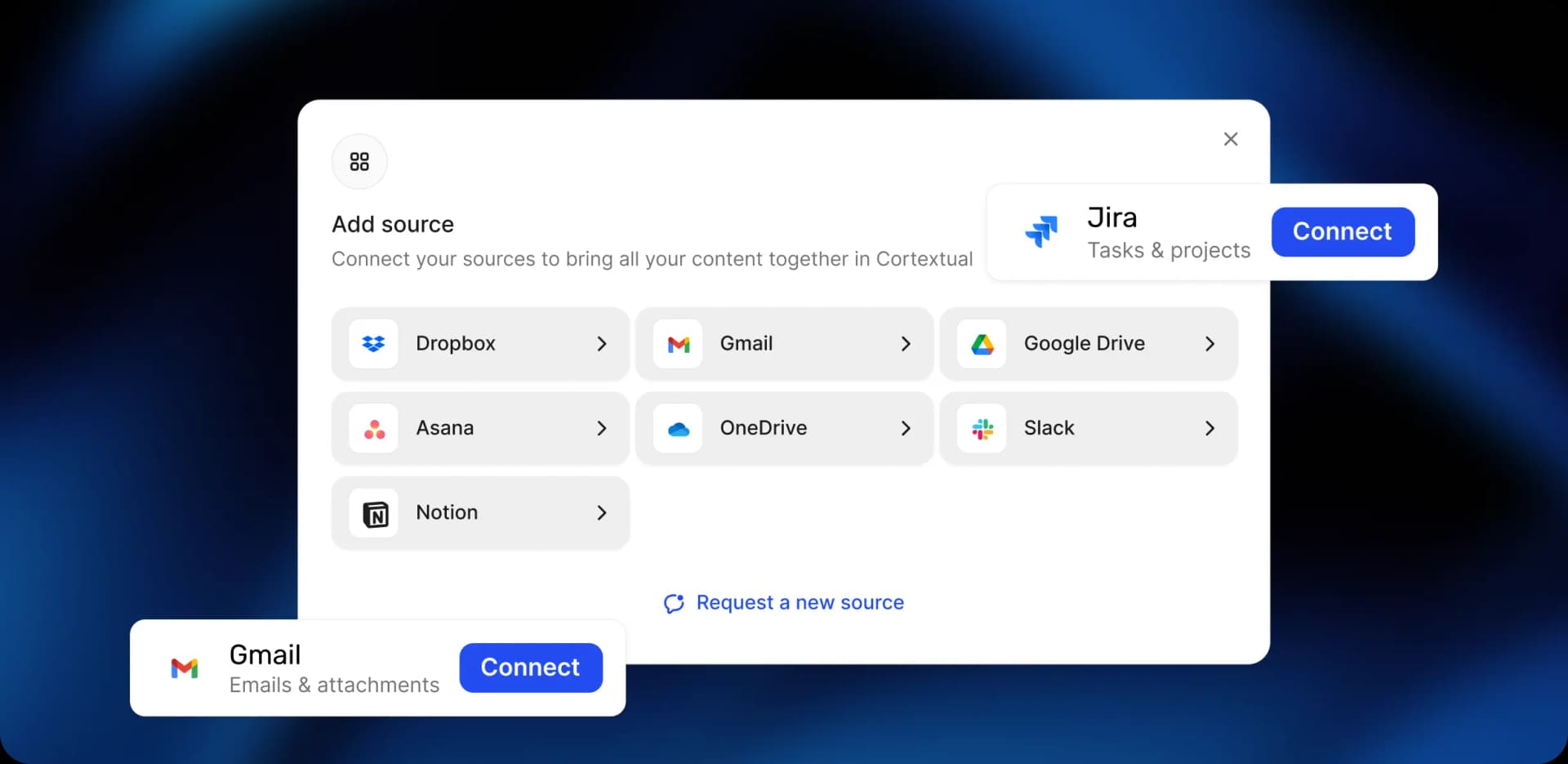Image resolution: width=1568 pixels, height=764 pixels.
Task: Select the Google Drive source label
Action: tap(1085, 343)
